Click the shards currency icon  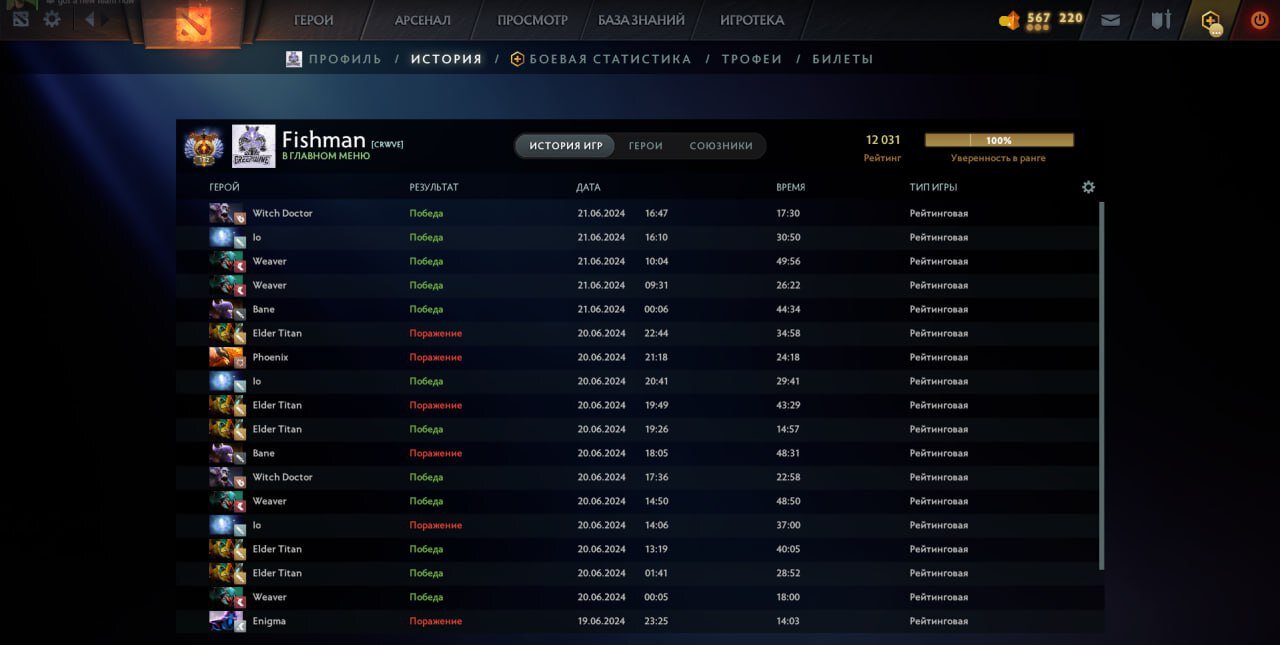click(1009, 20)
